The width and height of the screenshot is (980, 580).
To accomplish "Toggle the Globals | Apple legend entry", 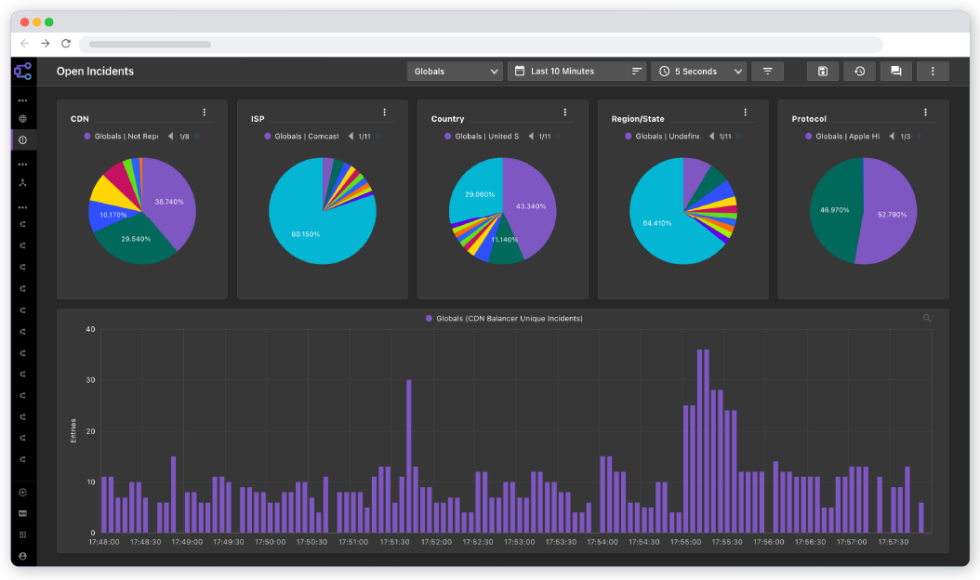I will coord(842,136).
